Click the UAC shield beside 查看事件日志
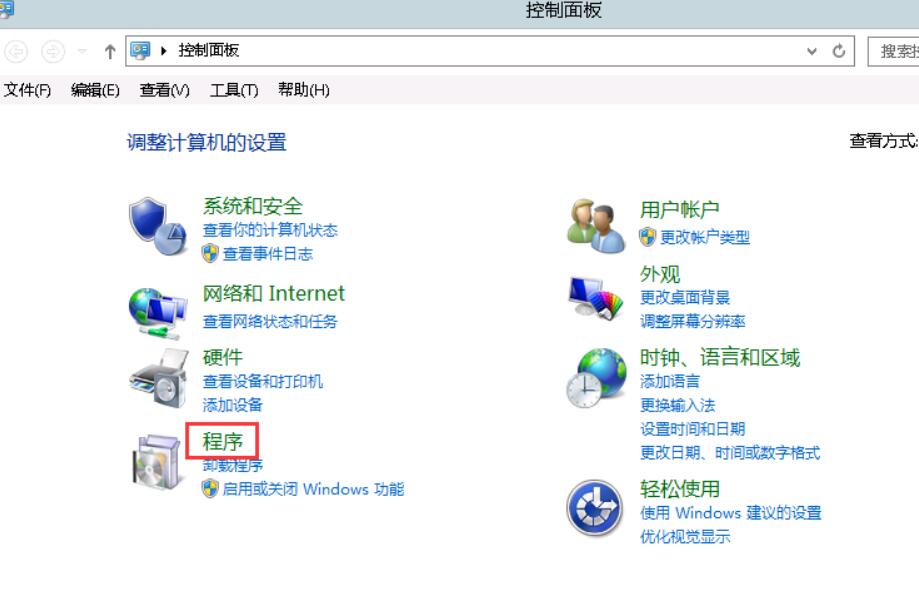 coord(210,254)
